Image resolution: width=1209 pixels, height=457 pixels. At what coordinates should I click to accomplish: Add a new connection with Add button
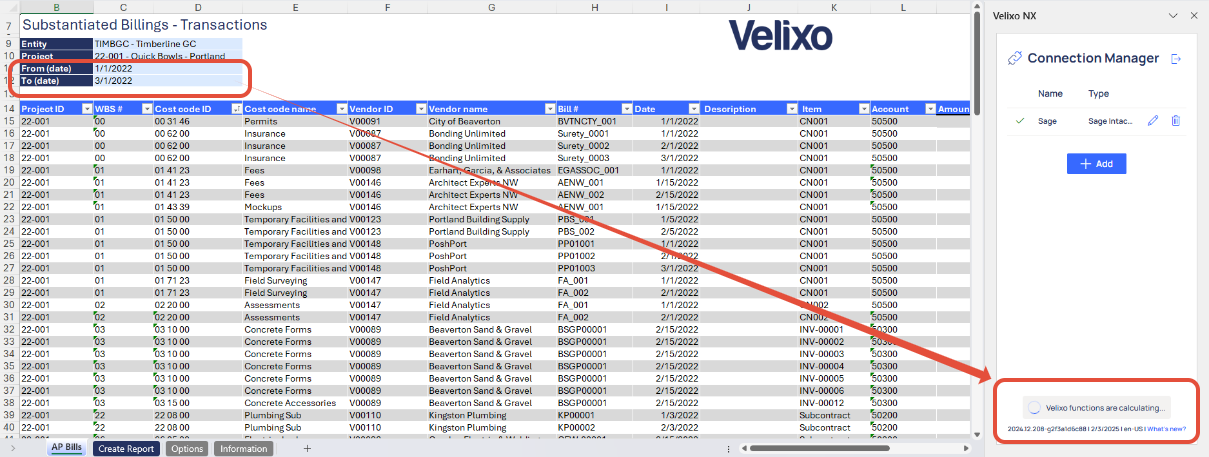point(1097,163)
